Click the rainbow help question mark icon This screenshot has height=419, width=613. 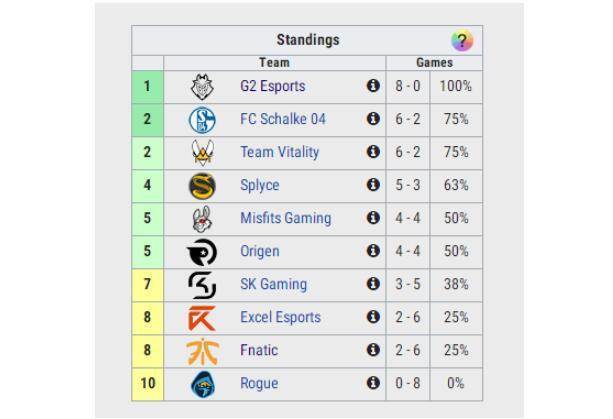pos(461,41)
